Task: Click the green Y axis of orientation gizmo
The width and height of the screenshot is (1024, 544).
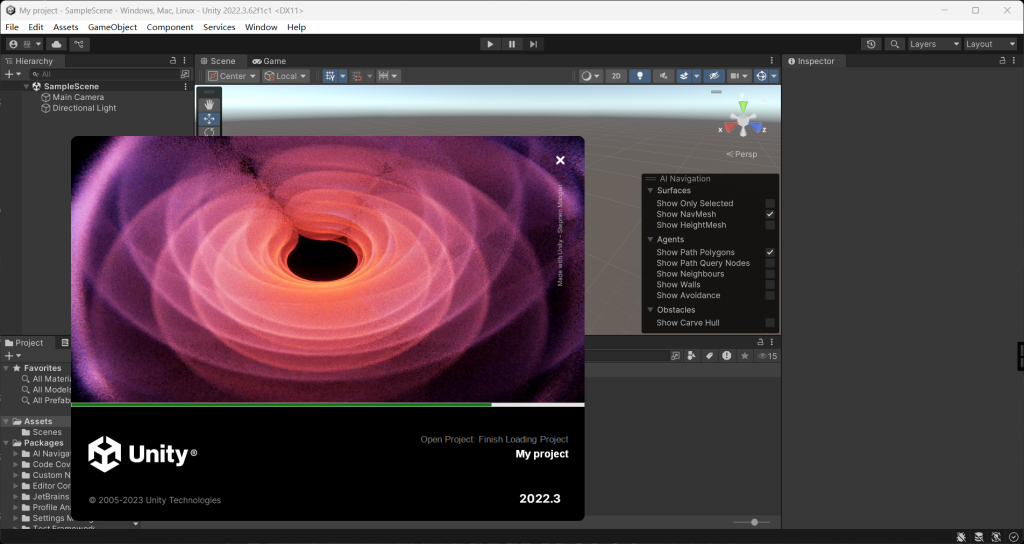Action: [743, 106]
